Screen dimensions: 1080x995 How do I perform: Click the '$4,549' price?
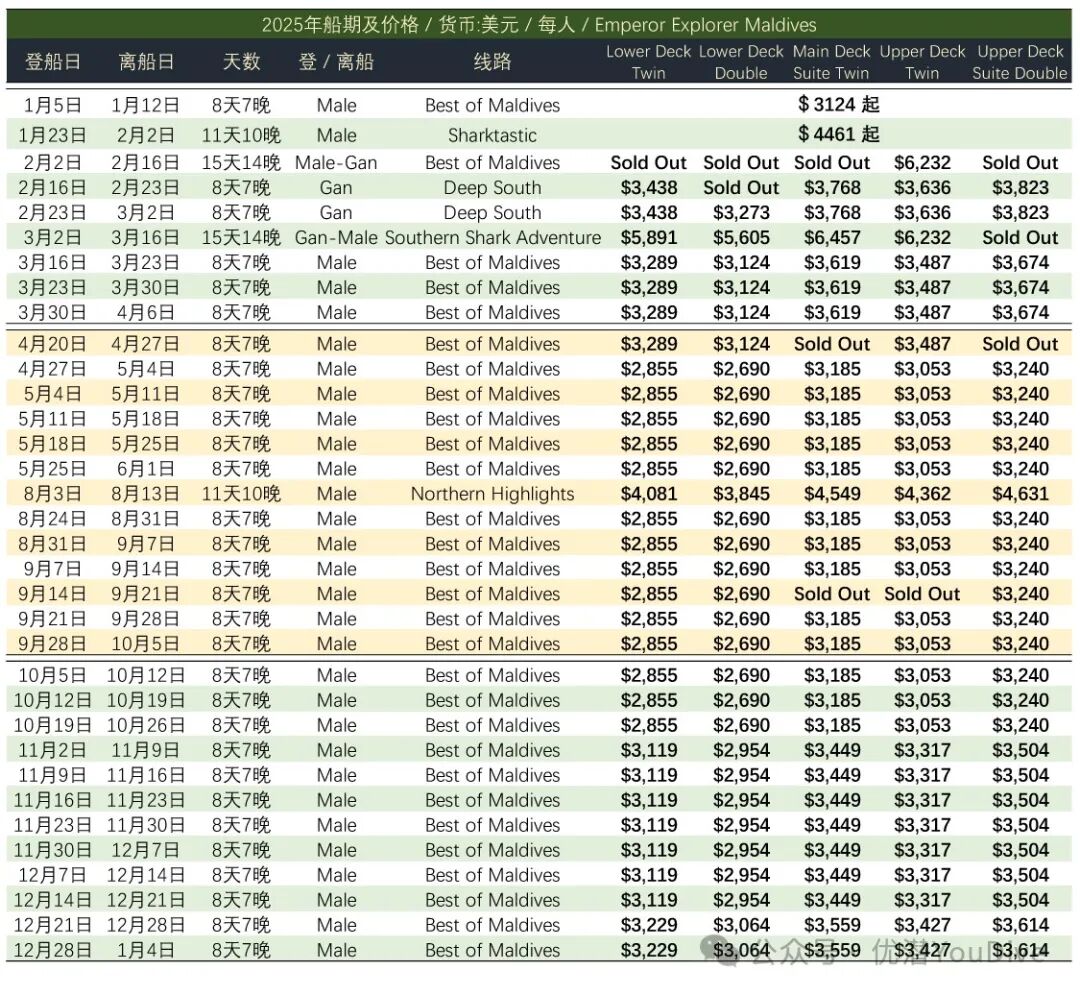832,494
